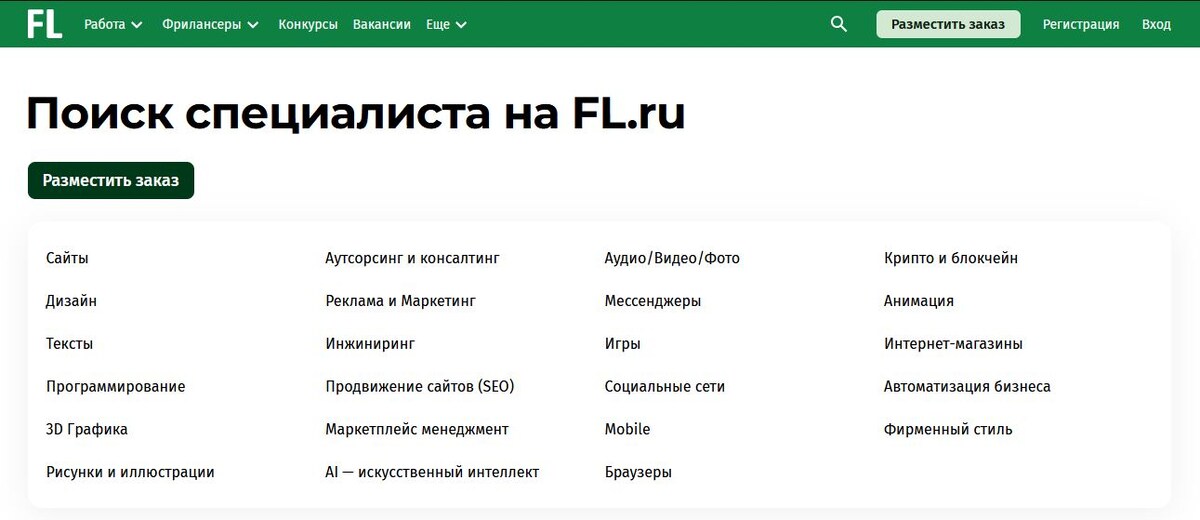This screenshot has width=1200, height=520.
Task: Choose the Социальные сети category
Action: pyautogui.click(x=665, y=387)
